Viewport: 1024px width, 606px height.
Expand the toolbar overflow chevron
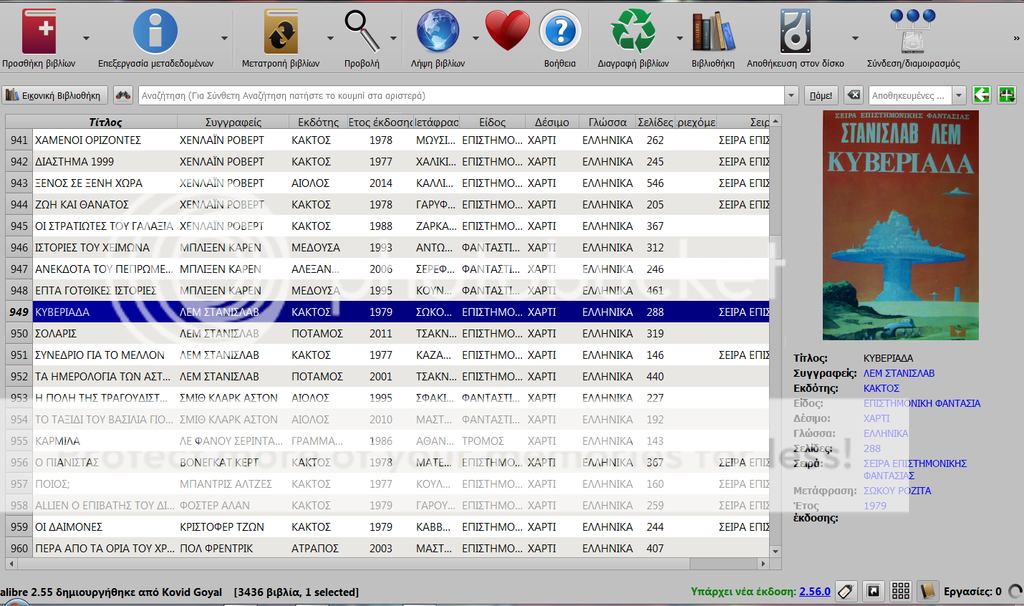[1016, 39]
